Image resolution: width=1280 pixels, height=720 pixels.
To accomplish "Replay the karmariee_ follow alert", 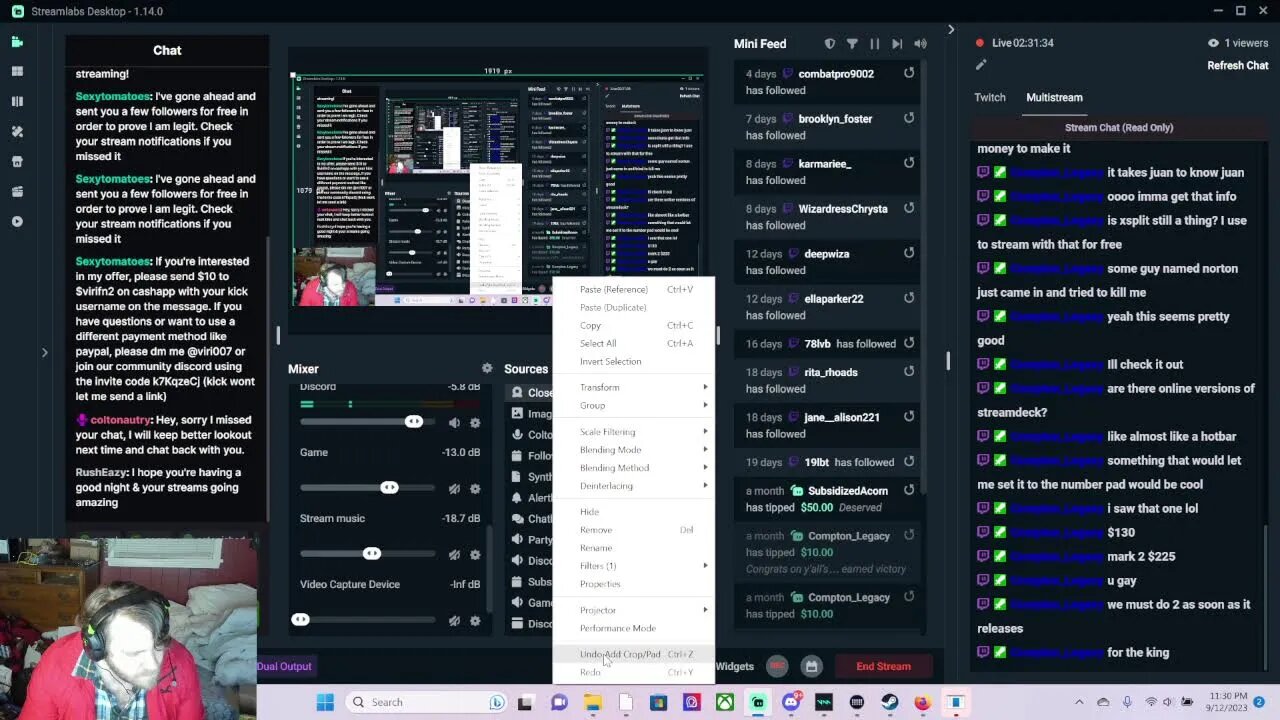I will pos(909,163).
